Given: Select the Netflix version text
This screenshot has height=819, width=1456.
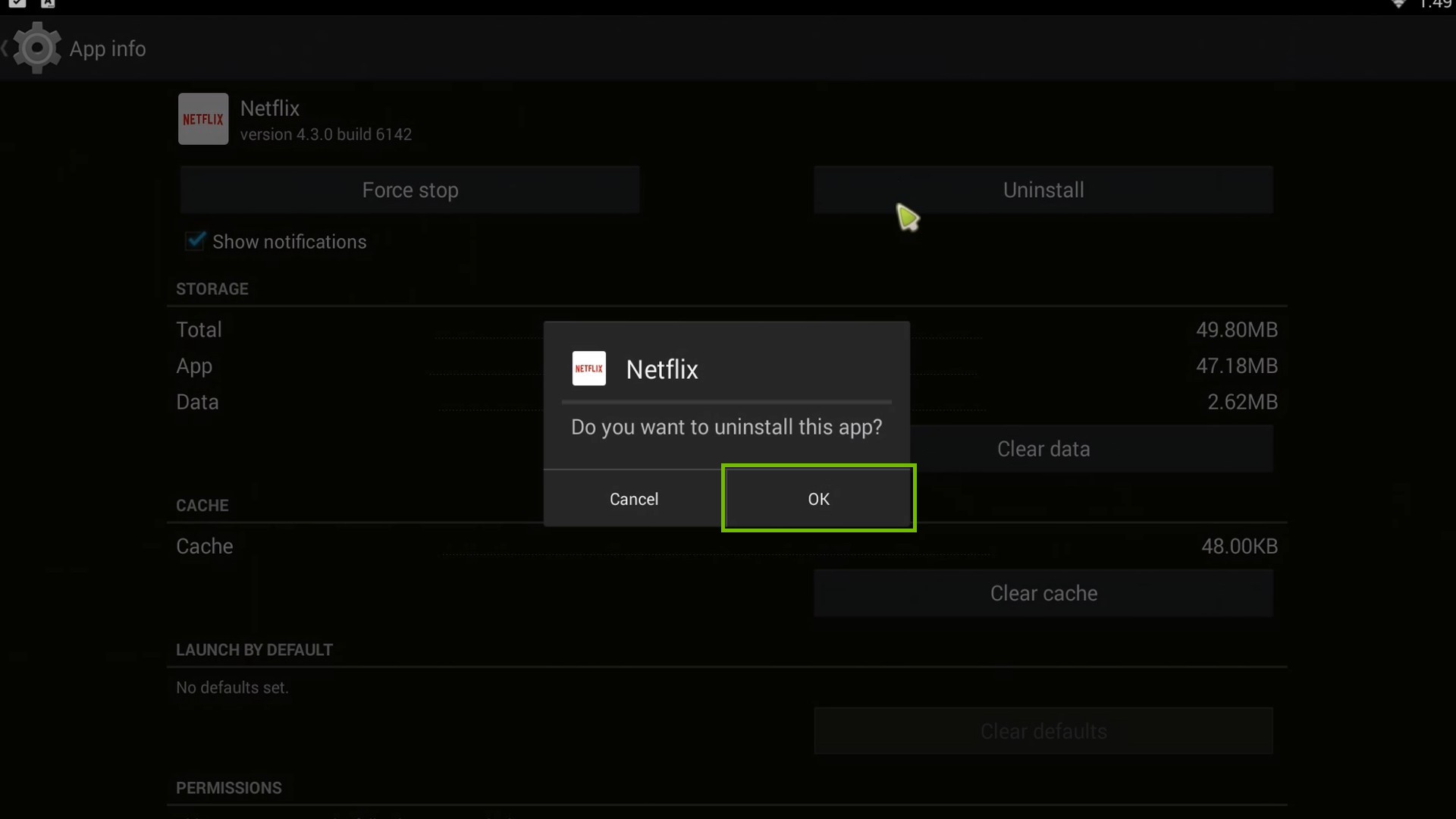Looking at the screenshot, I should coord(325,134).
